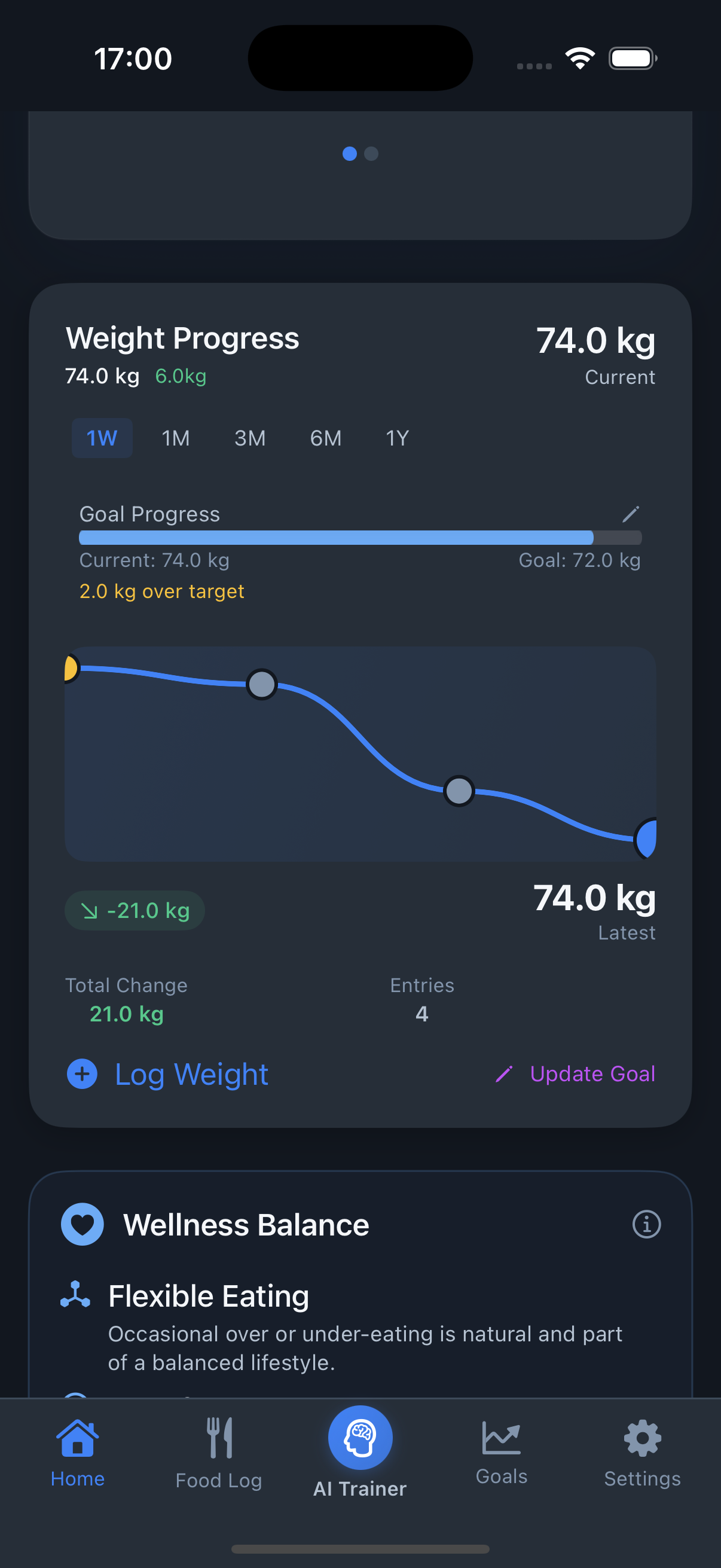This screenshot has width=721, height=1568.
Task: Open Food Log fork and knife icon
Action: click(x=219, y=1437)
